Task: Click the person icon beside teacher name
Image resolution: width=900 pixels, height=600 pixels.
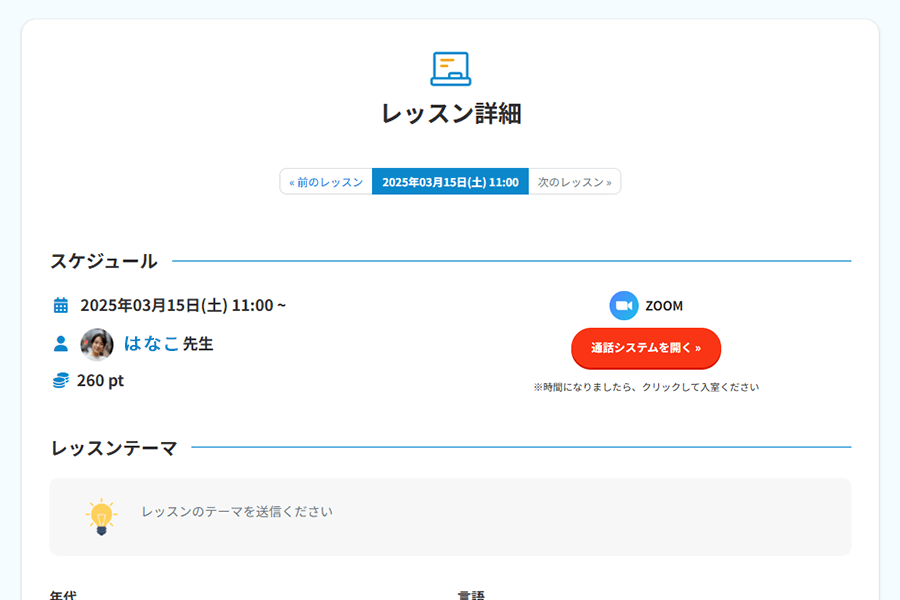Action: [x=61, y=343]
